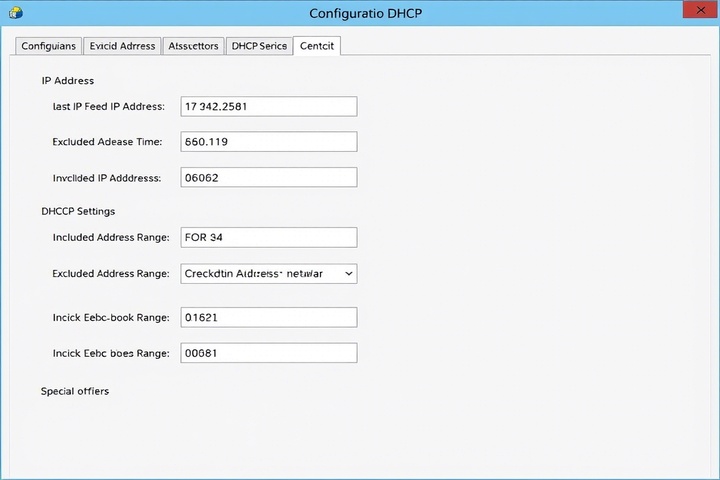This screenshot has height=480, width=720.
Task: Click the Configuratio DHCP title bar text
Action: [366, 13]
